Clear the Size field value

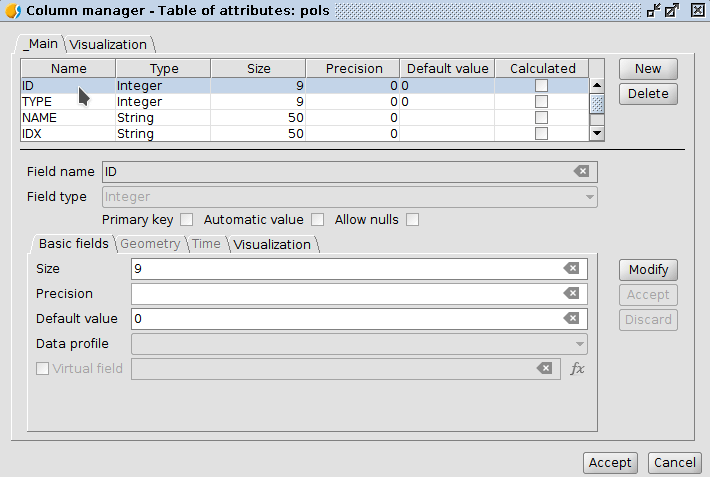(x=571, y=269)
